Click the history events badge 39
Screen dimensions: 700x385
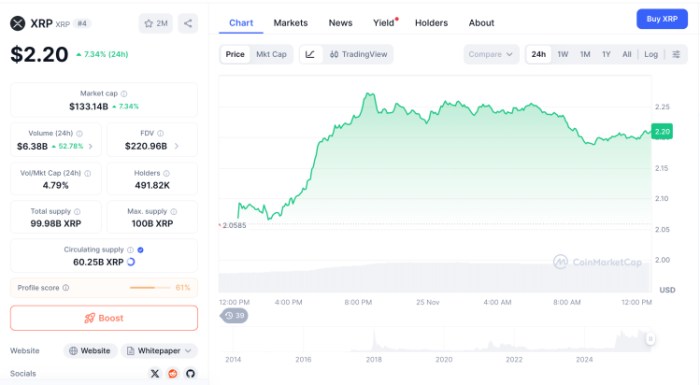tap(234, 316)
